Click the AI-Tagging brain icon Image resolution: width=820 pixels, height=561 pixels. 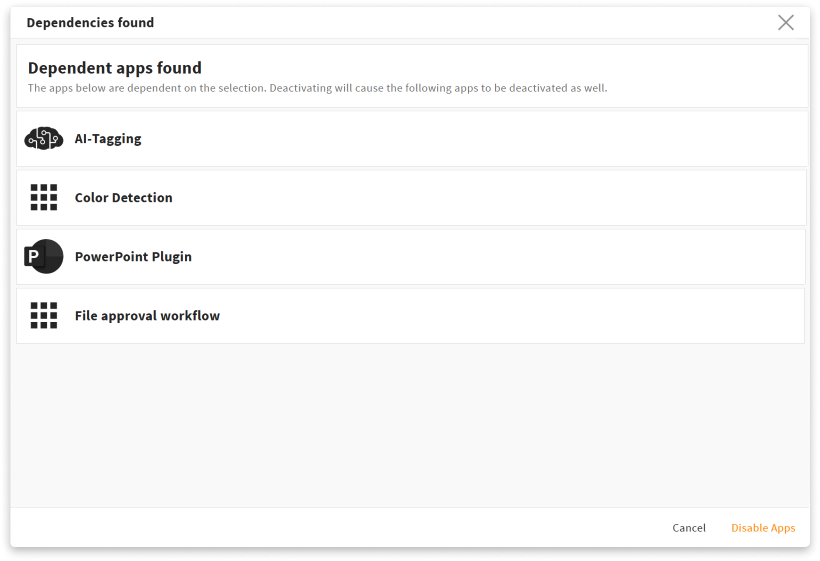[44, 139]
